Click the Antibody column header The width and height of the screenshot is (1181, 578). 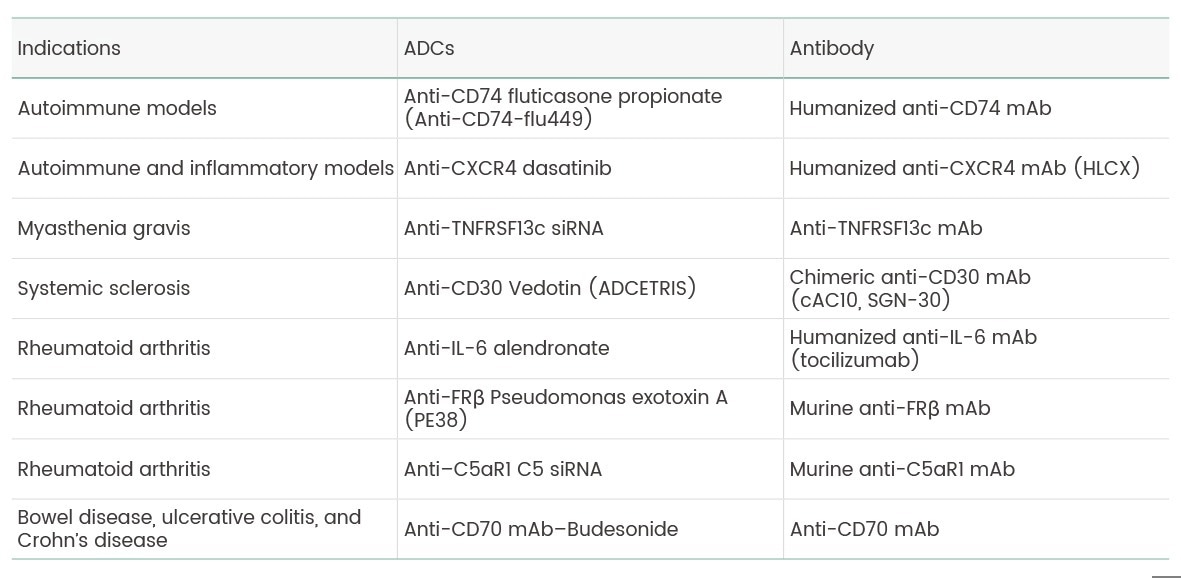831,48
